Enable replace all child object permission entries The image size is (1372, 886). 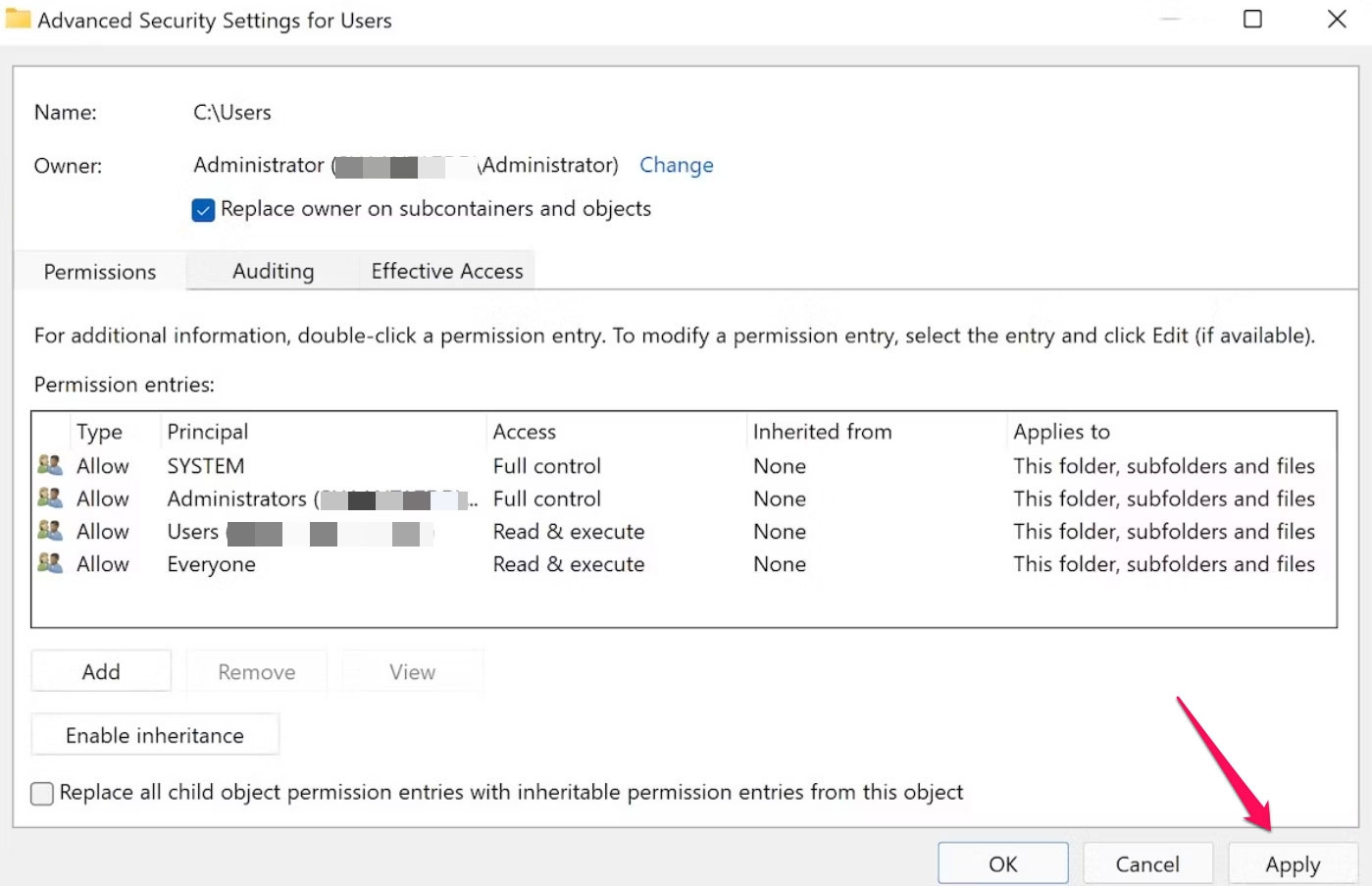[x=41, y=793]
